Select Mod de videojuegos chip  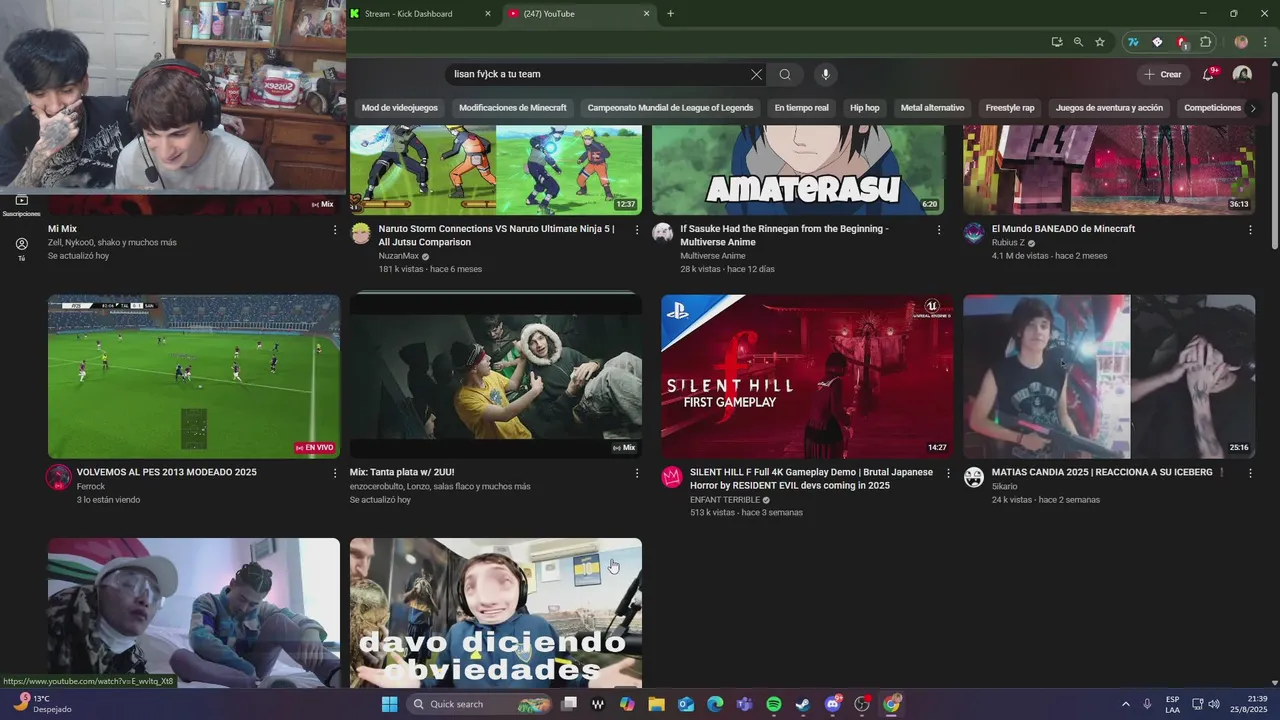point(400,108)
